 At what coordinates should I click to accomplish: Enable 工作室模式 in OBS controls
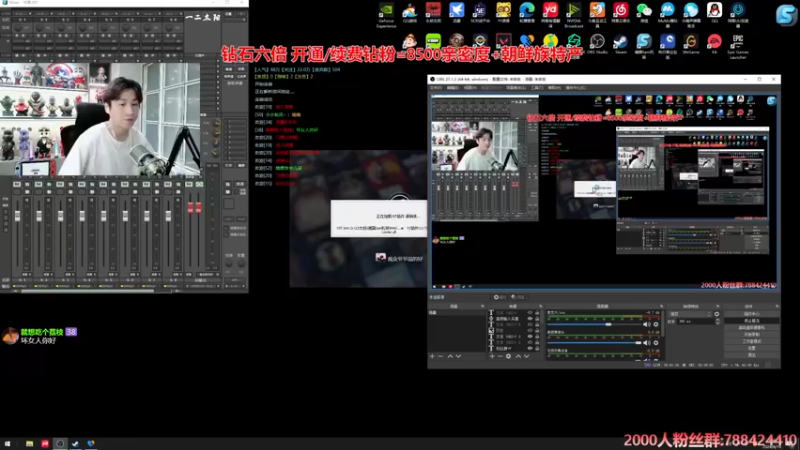coord(752,341)
